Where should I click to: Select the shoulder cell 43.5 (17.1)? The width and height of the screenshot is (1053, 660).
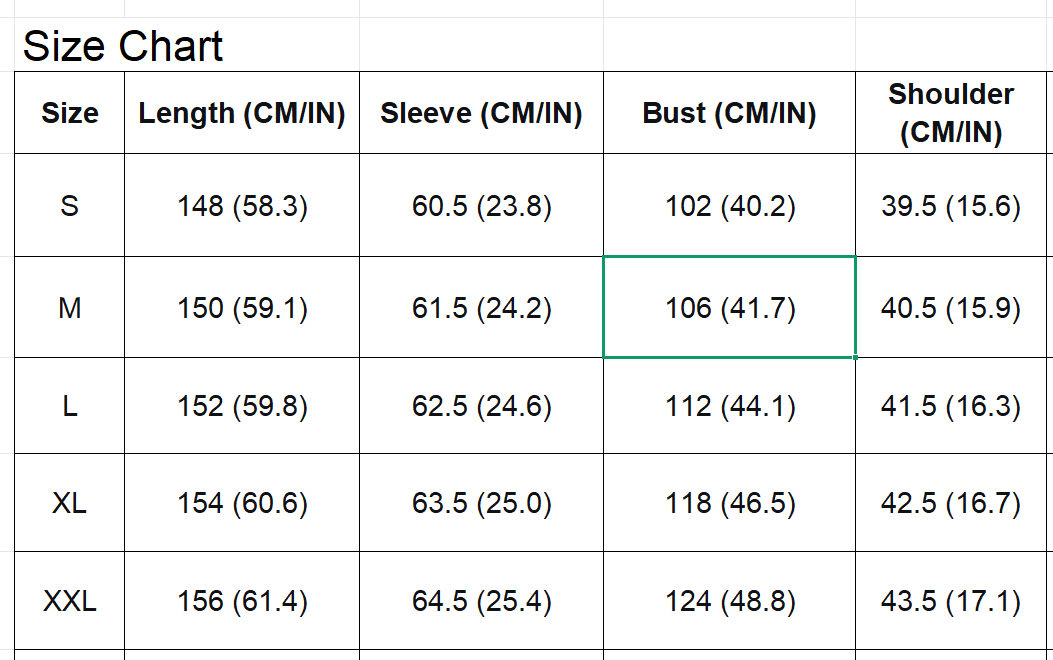(x=951, y=601)
